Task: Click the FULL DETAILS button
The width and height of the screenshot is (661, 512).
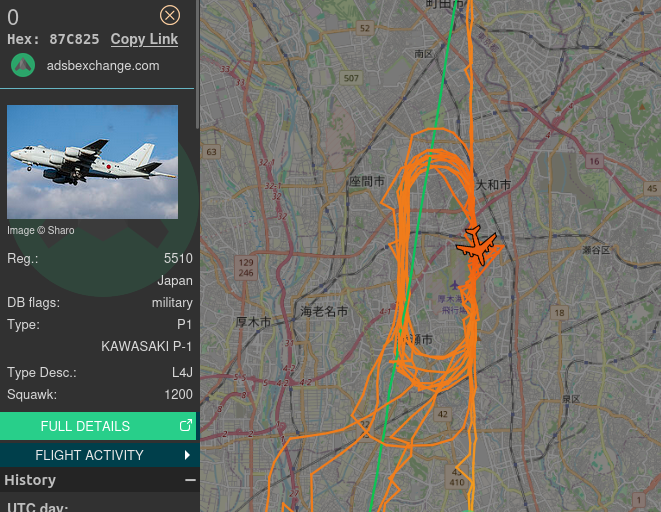Action: tap(98, 426)
